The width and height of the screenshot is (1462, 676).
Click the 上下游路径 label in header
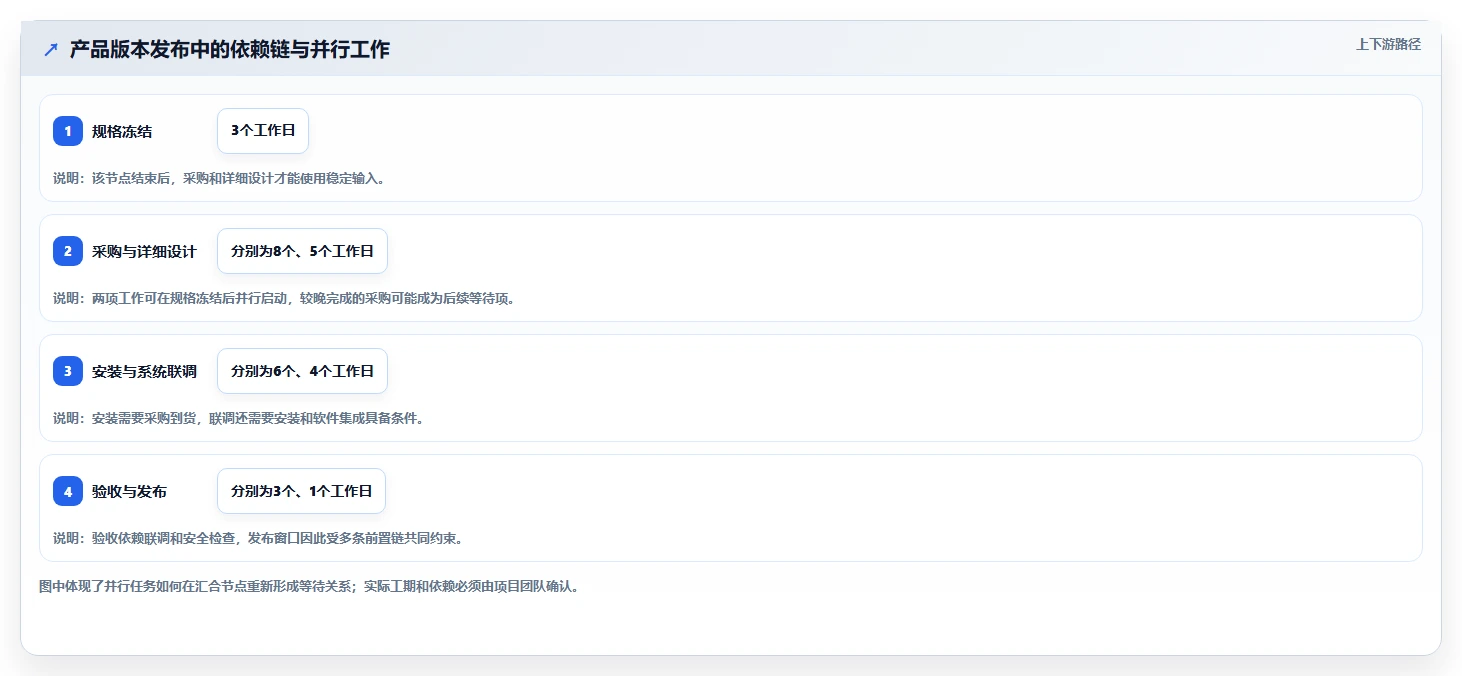(x=1388, y=44)
